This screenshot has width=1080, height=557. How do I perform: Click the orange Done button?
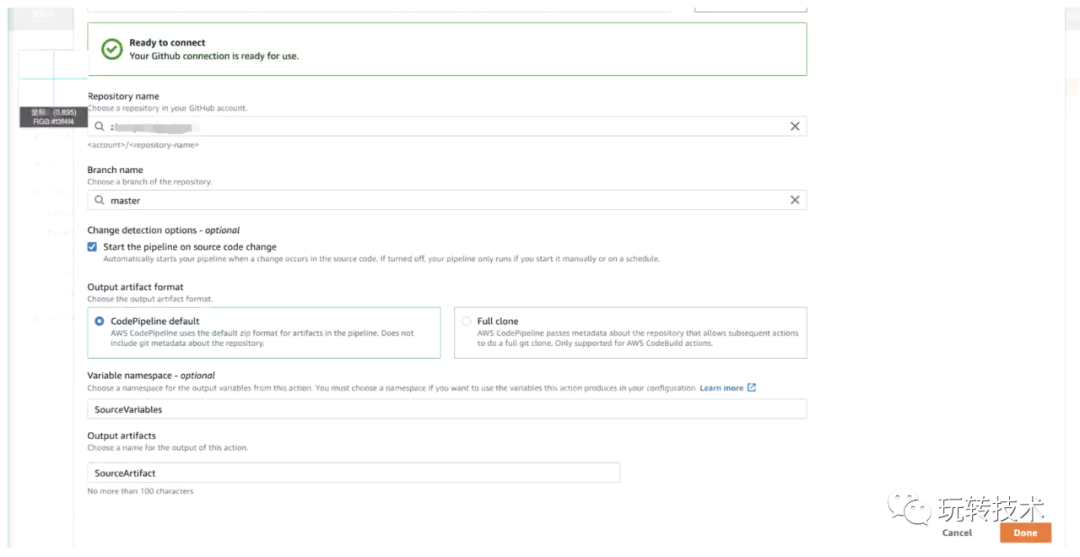[x=1025, y=533]
